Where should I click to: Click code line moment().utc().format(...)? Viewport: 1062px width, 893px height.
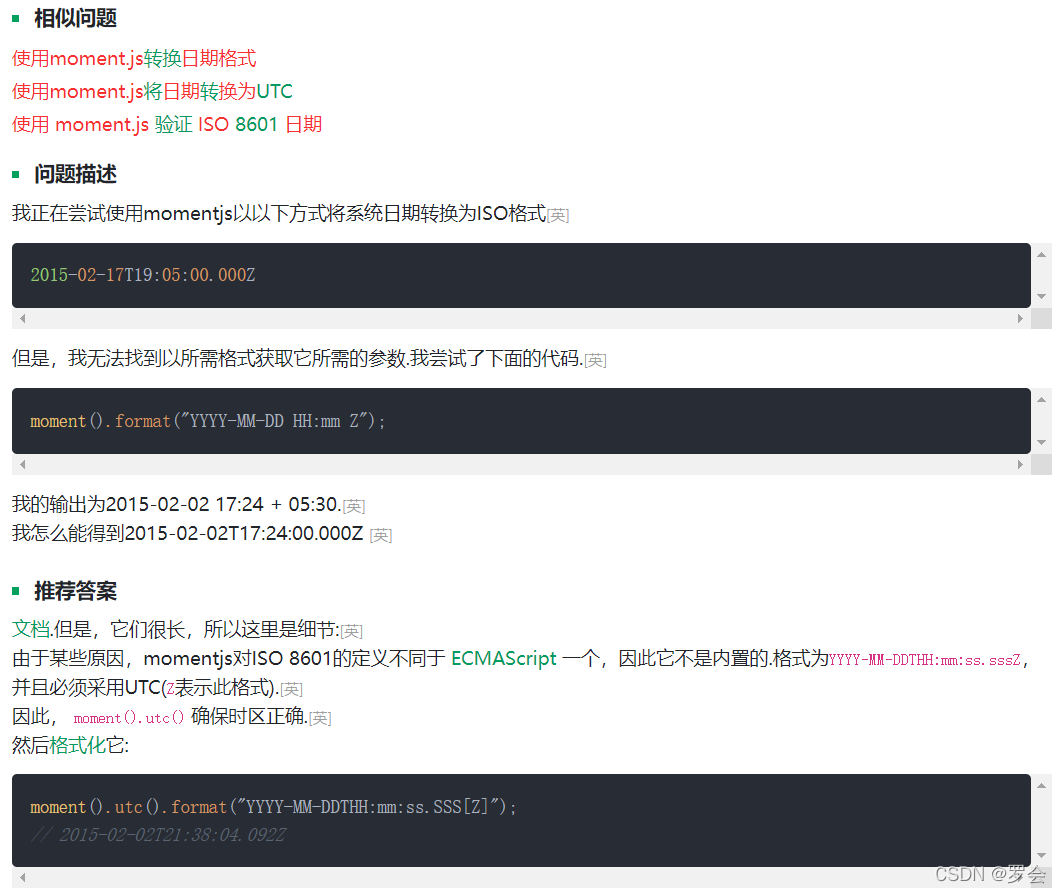pyautogui.click(x=273, y=807)
